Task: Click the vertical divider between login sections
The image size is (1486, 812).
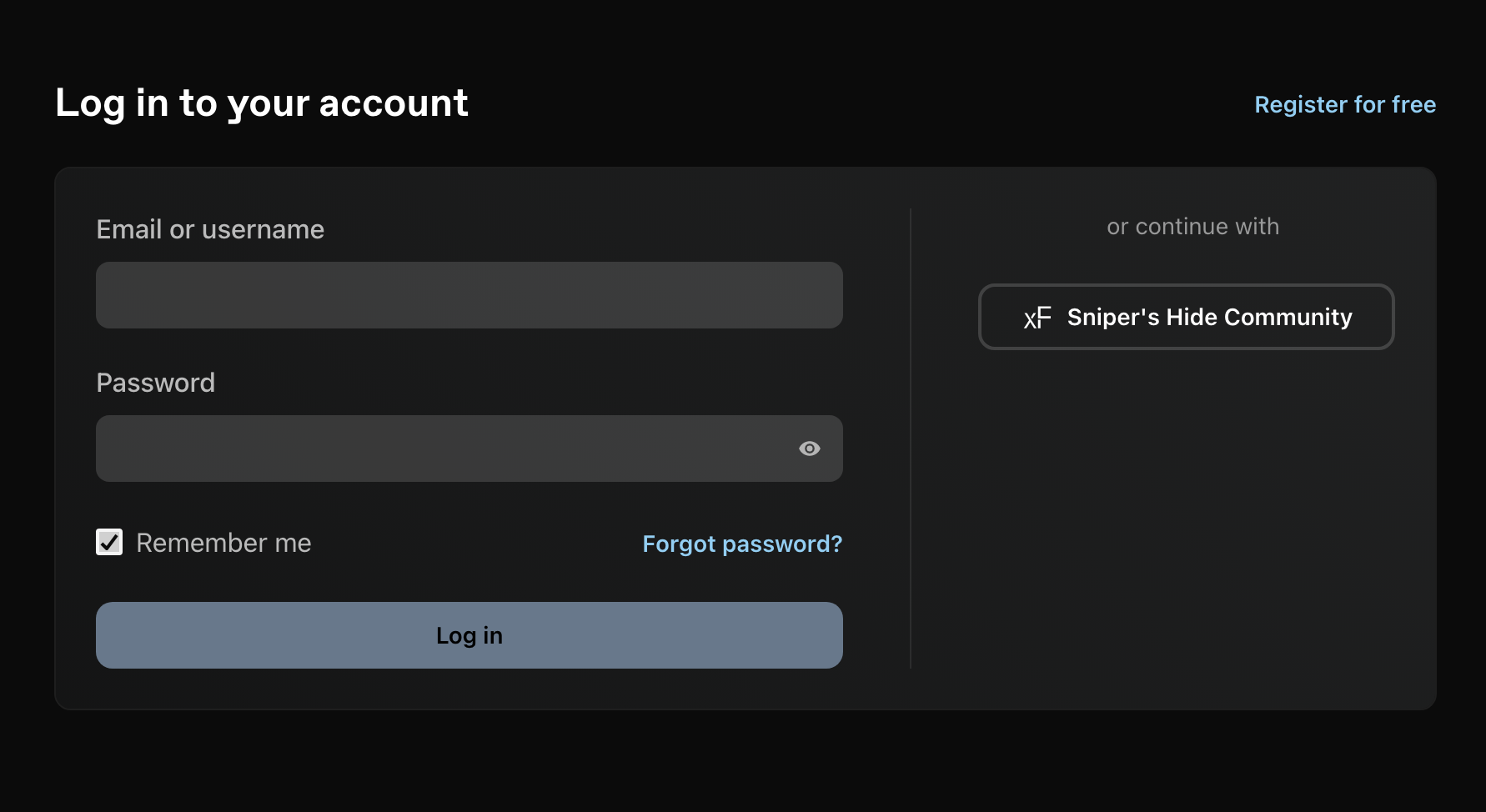Action: tap(911, 439)
